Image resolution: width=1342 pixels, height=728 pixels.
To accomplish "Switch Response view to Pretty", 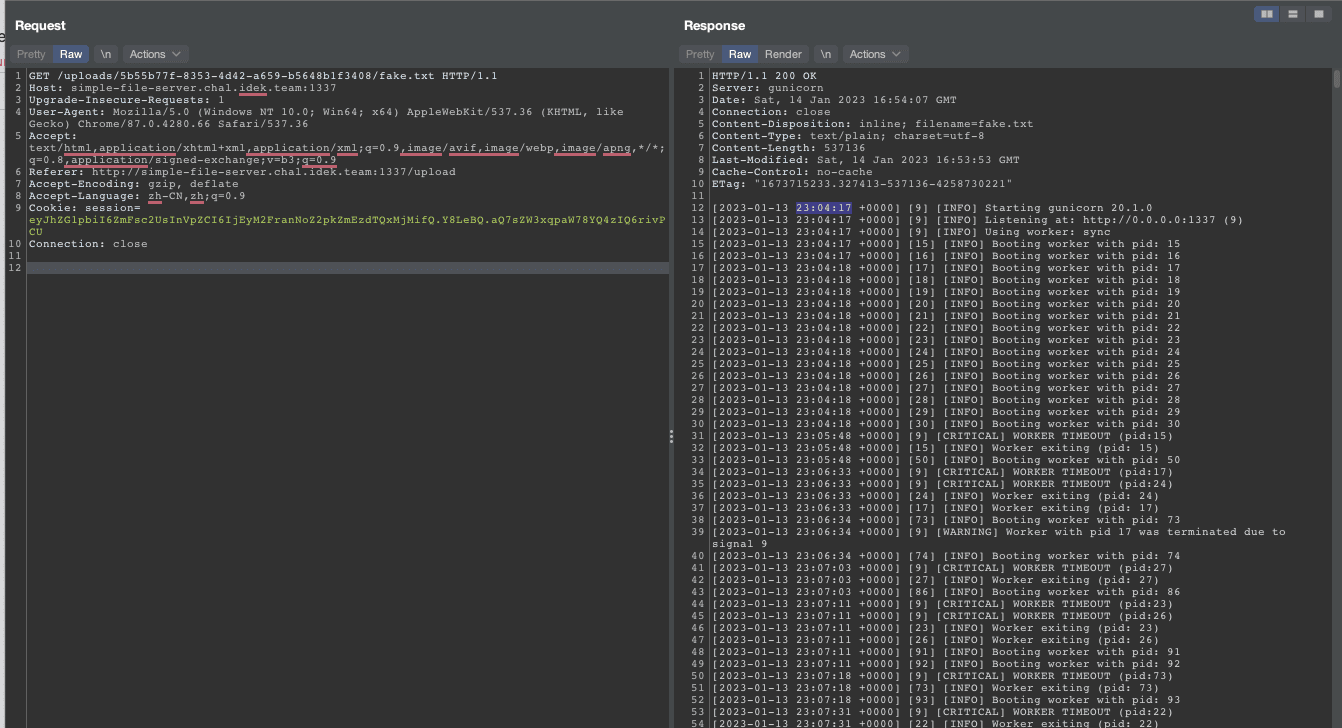I will pyautogui.click(x=700, y=54).
